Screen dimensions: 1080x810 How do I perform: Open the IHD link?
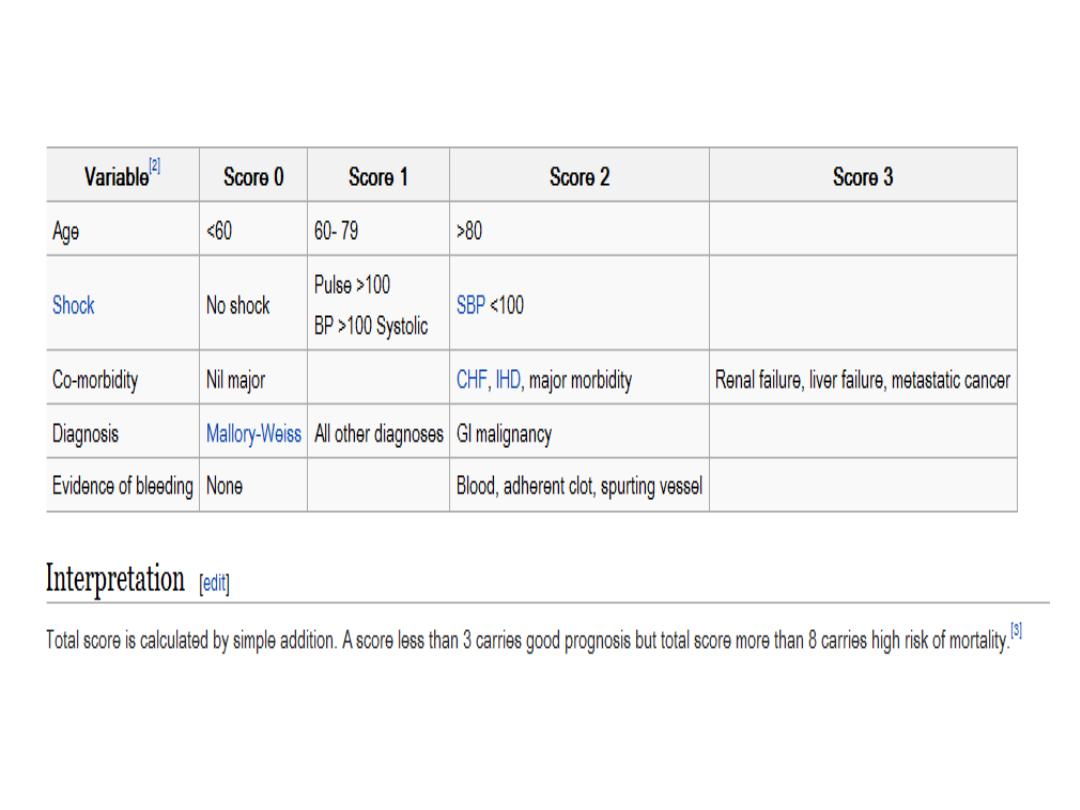[x=507, y=381]
